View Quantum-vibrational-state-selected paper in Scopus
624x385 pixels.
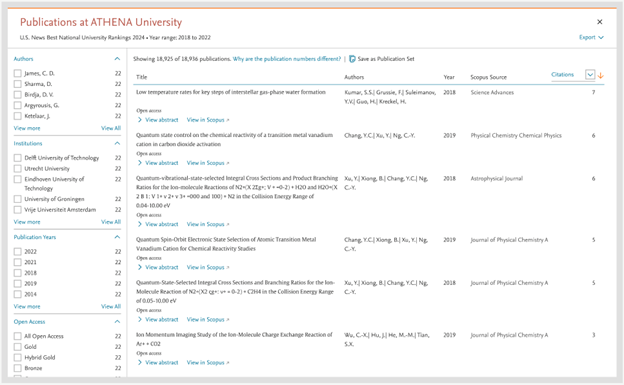point(208,224)
